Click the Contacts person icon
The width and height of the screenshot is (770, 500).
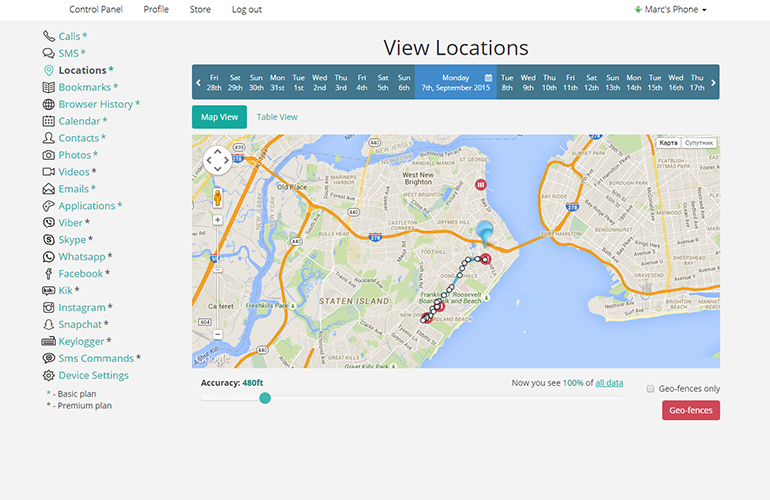(x=49, y=138)
